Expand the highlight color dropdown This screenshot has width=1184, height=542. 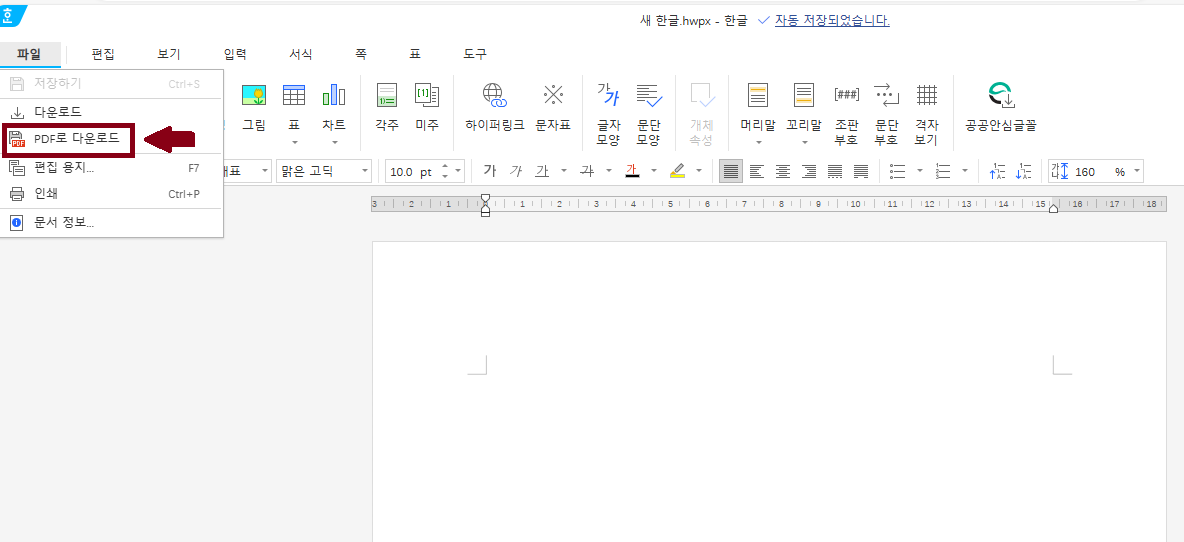point(699,171)
